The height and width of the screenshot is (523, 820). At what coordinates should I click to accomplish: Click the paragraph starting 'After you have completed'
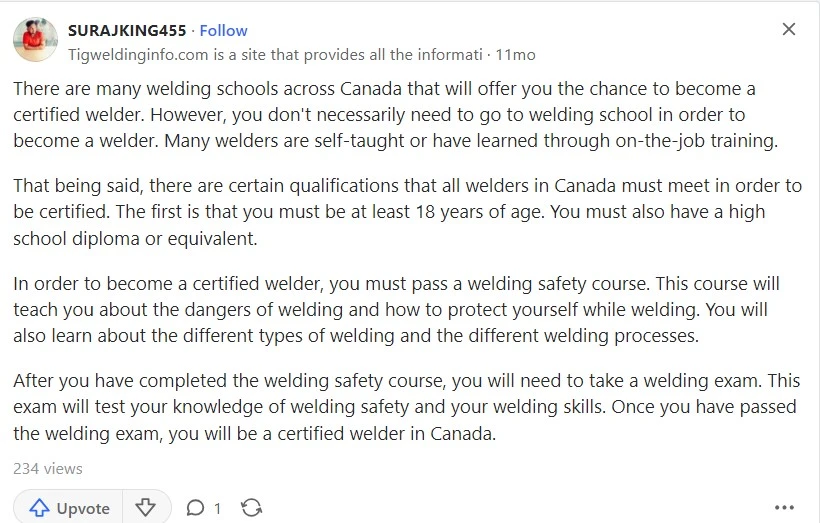[x=406, y=407]
